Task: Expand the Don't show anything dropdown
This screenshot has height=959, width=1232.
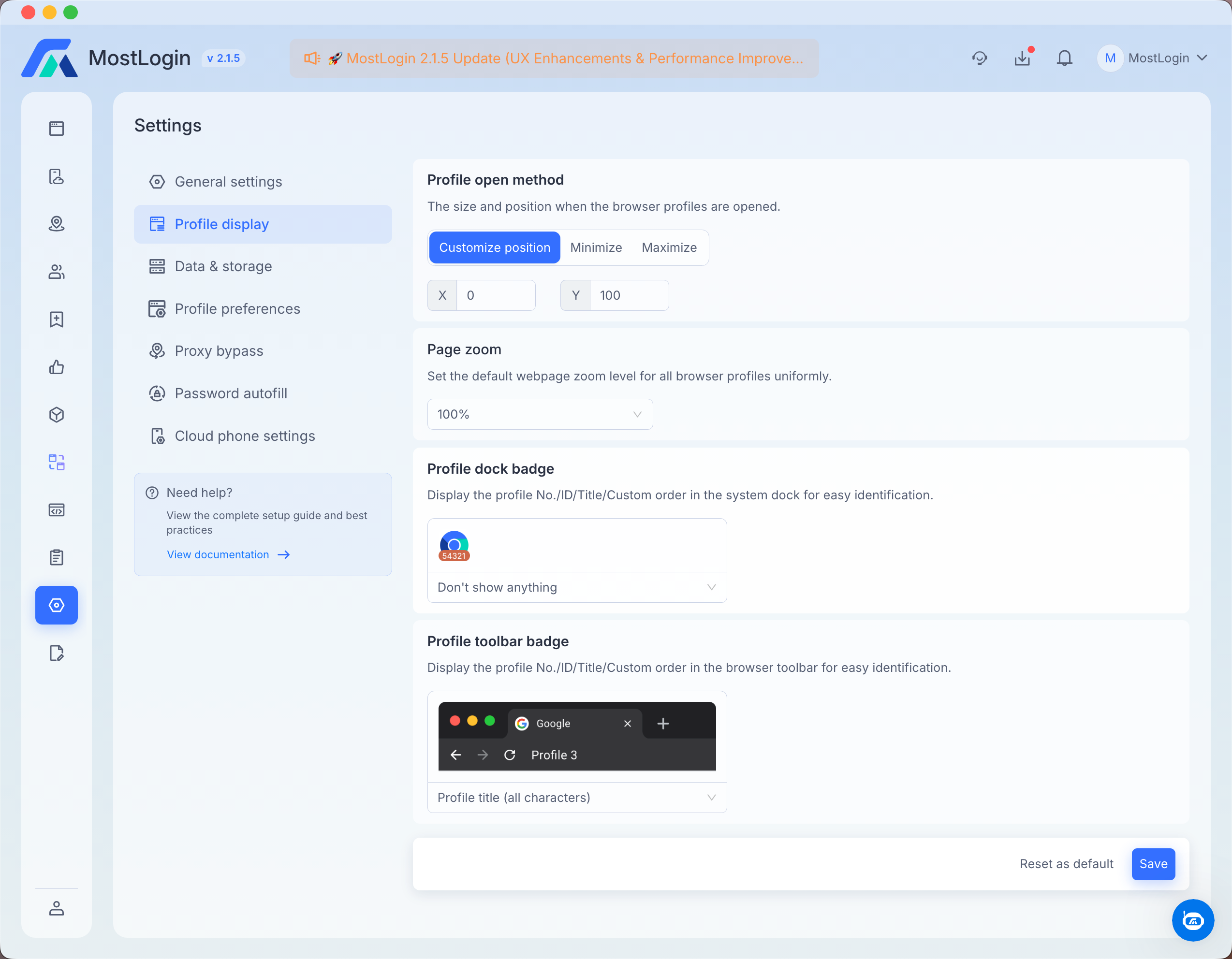Action: click(577, 587)
